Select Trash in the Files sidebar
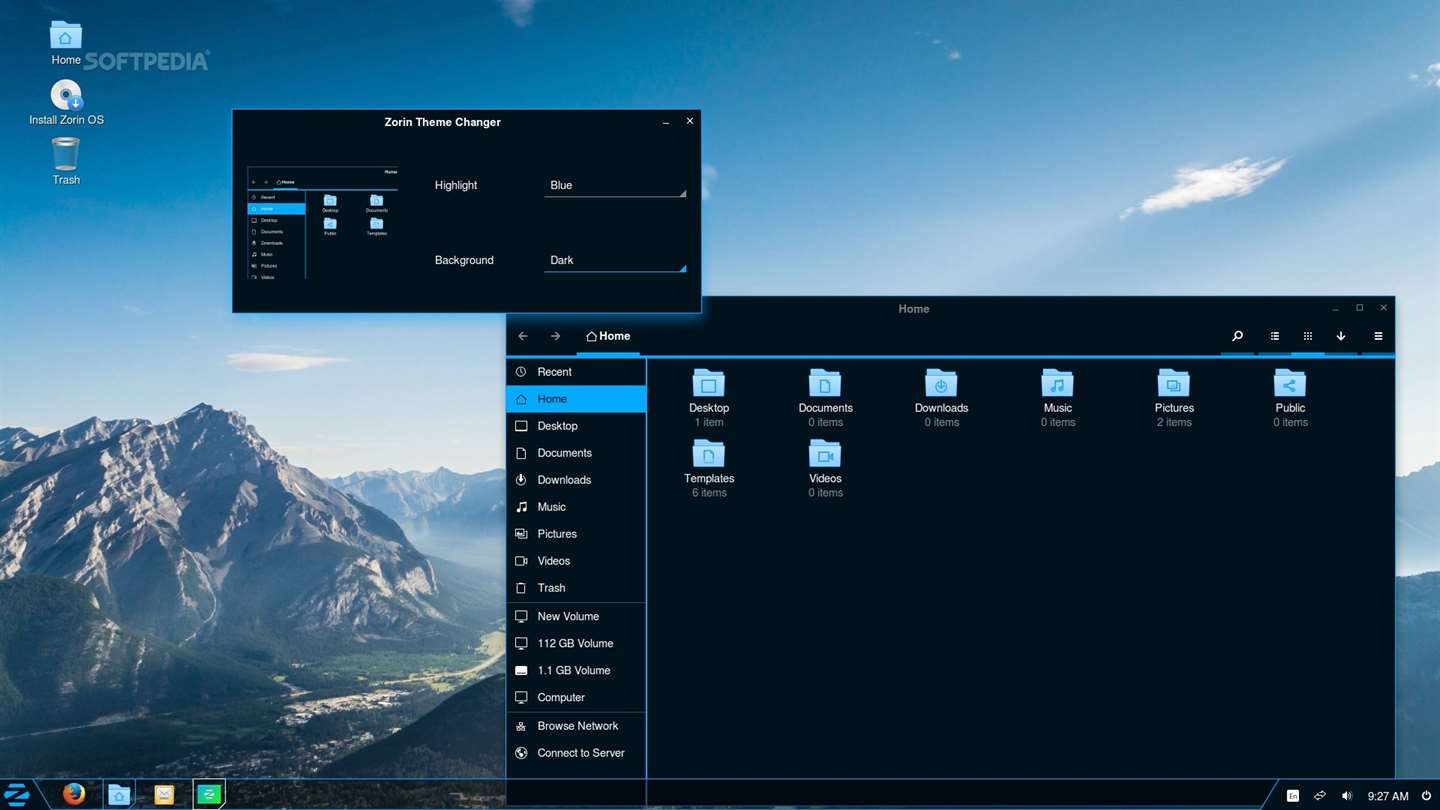1440x810 pixels. click(x=576, y=588)
